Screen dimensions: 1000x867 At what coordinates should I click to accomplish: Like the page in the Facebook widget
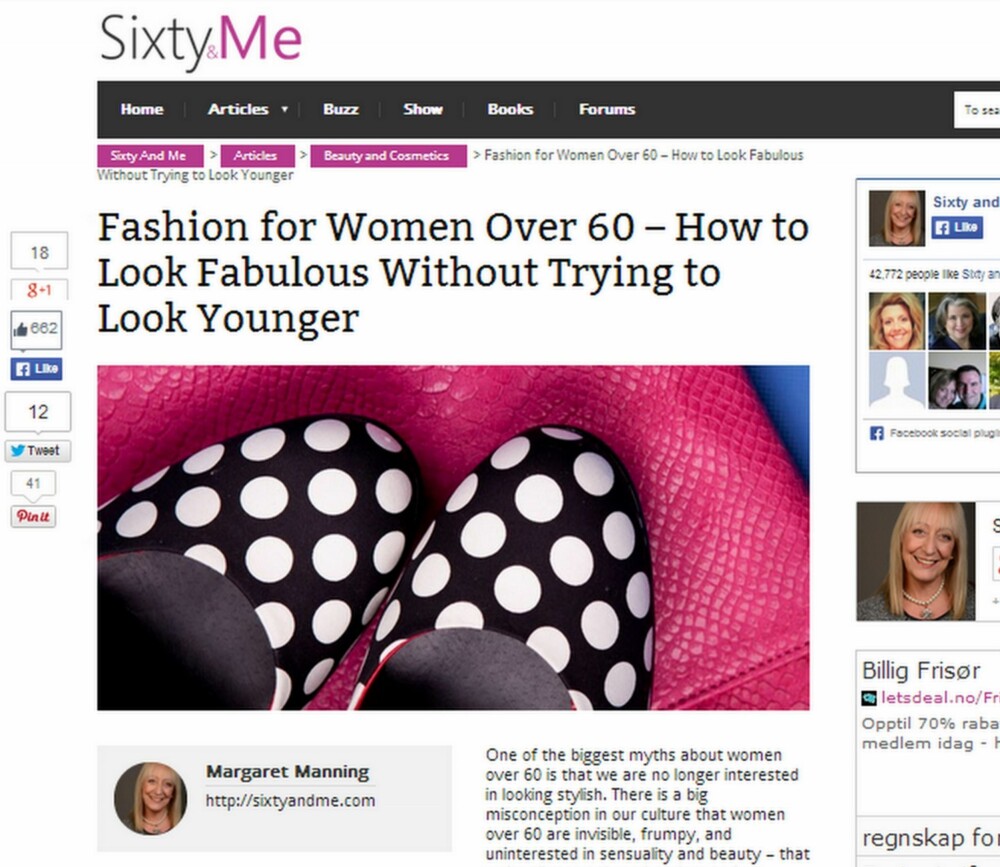tap(957, 227)
